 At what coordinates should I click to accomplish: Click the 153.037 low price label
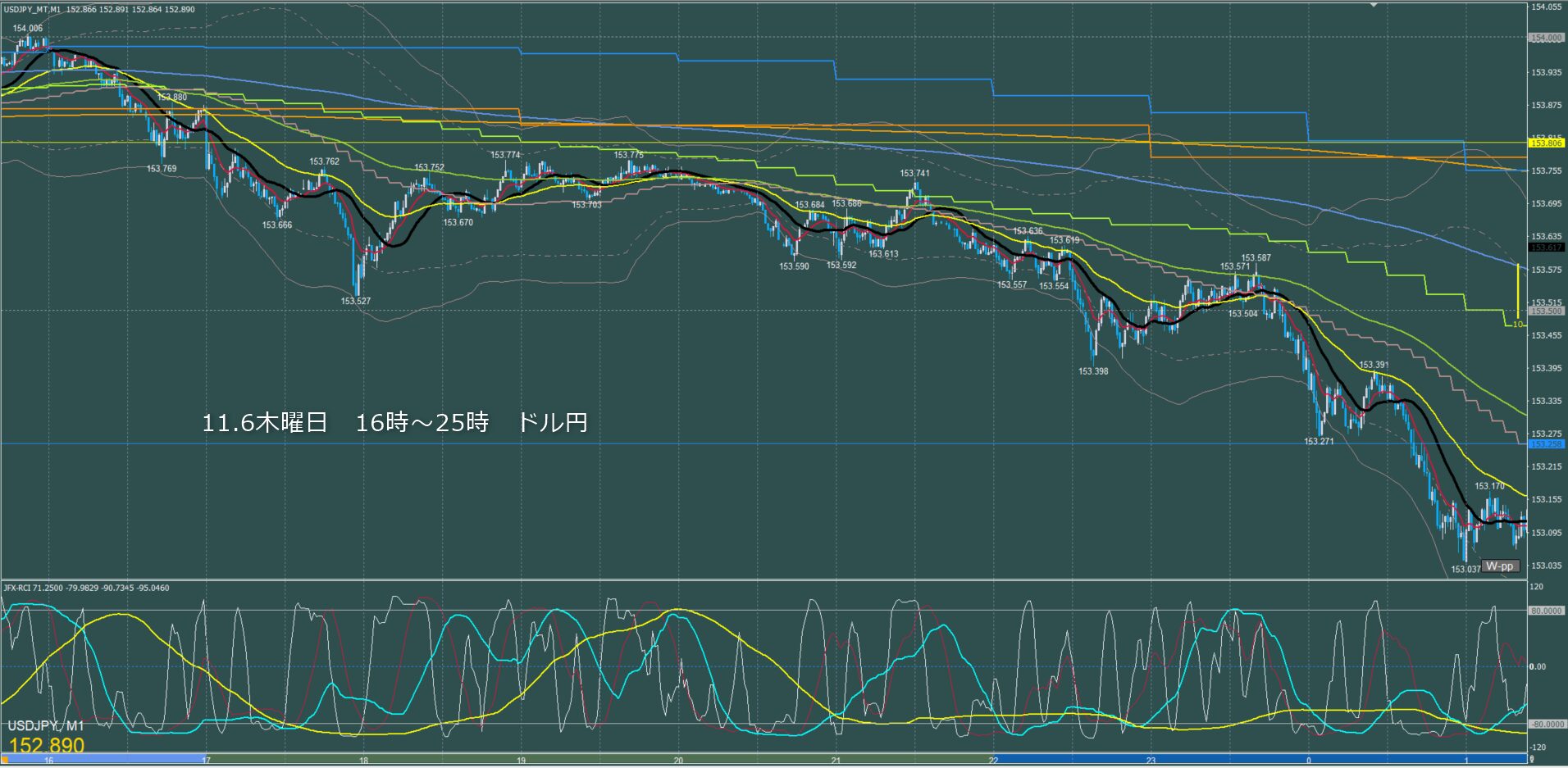(x=1465, y=569)
